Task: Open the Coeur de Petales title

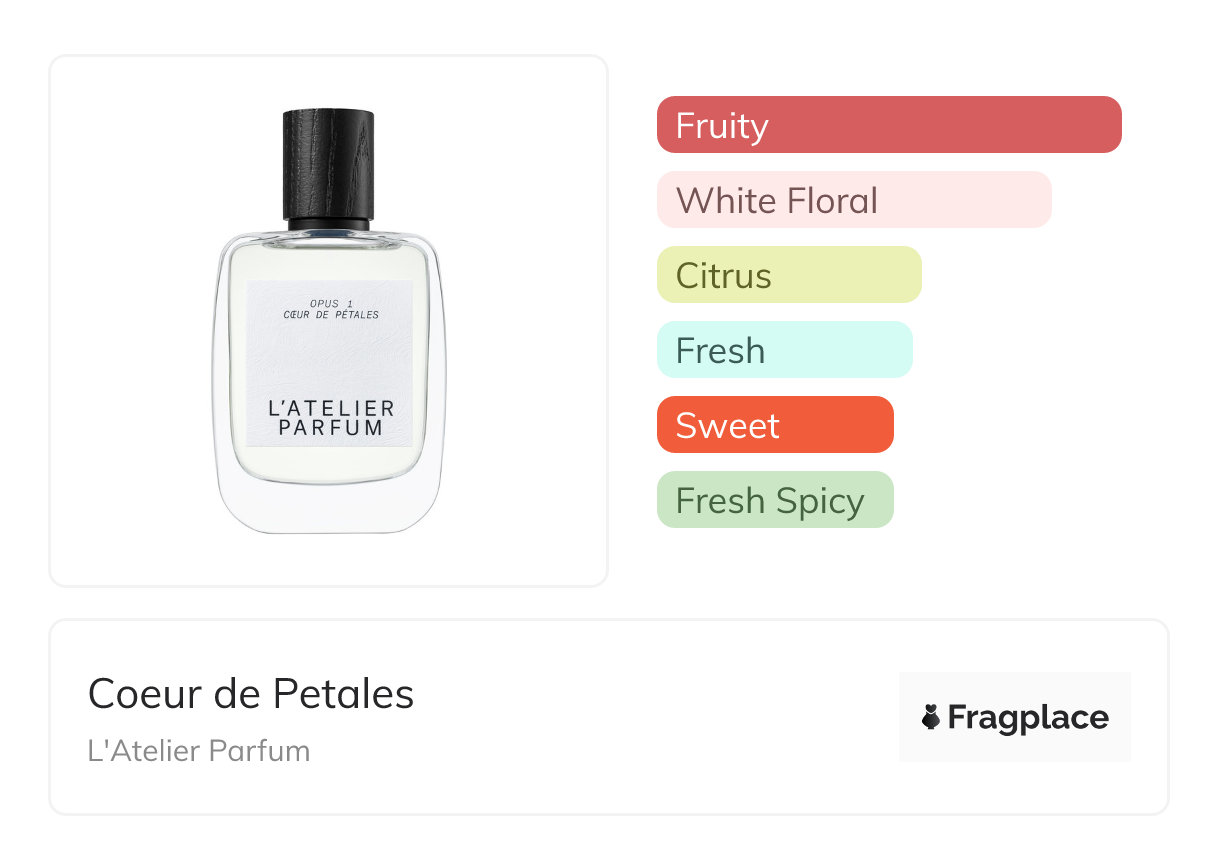Action: click(x=250, y=694)
